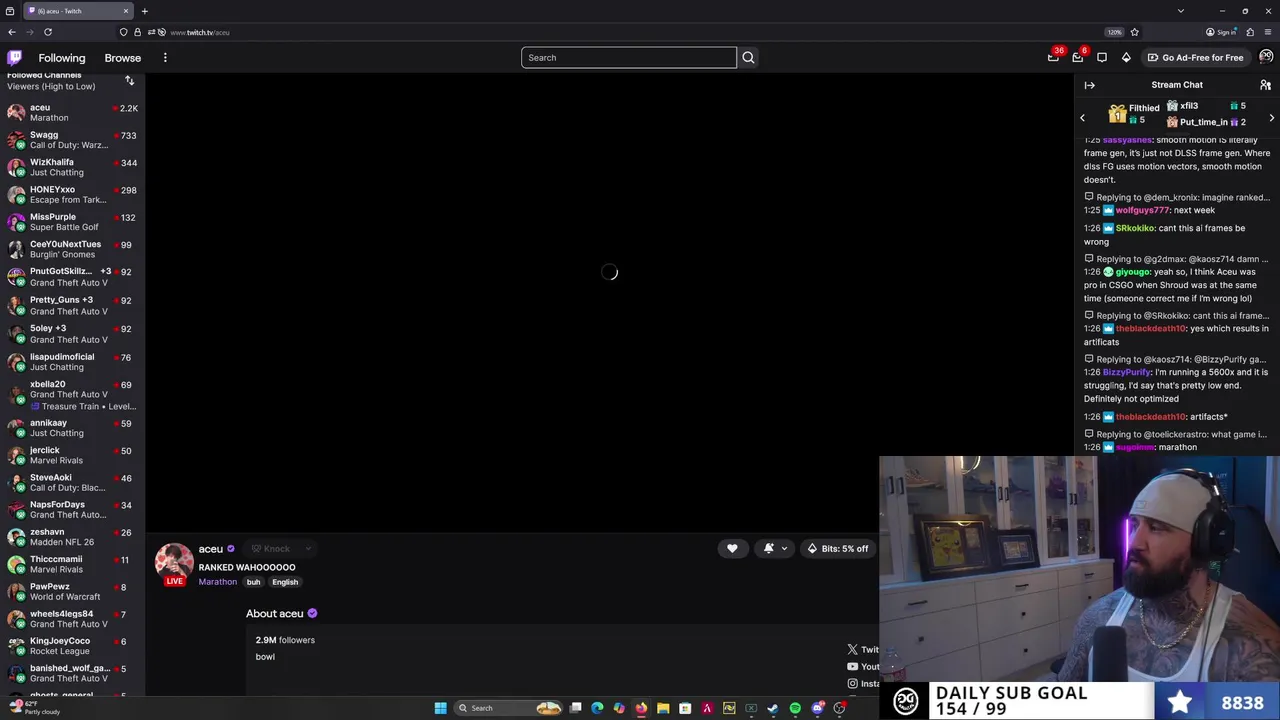1280x720 pixels.
Task: Open Swagg channel in sidebar
Action: 72,140
